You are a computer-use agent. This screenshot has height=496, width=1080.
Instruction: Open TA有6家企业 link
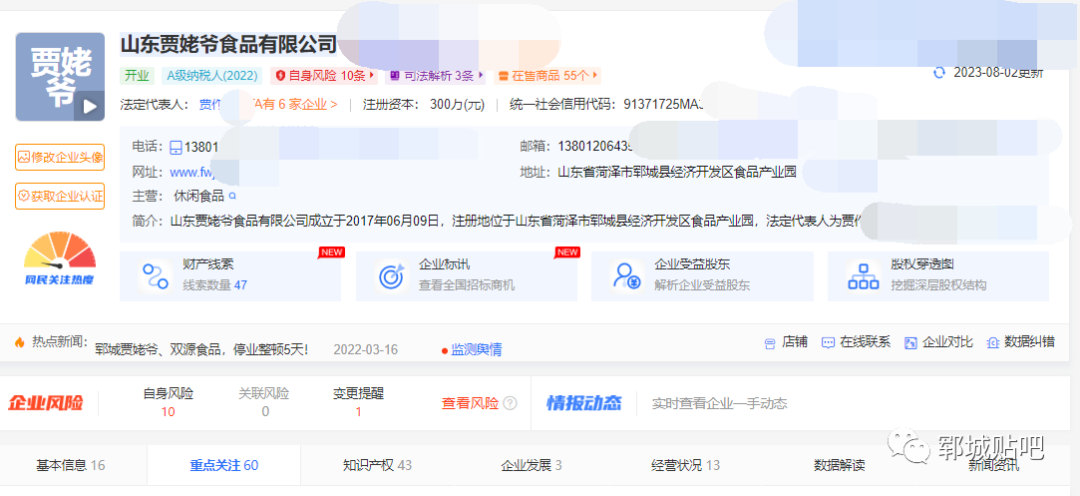(295, 105)
